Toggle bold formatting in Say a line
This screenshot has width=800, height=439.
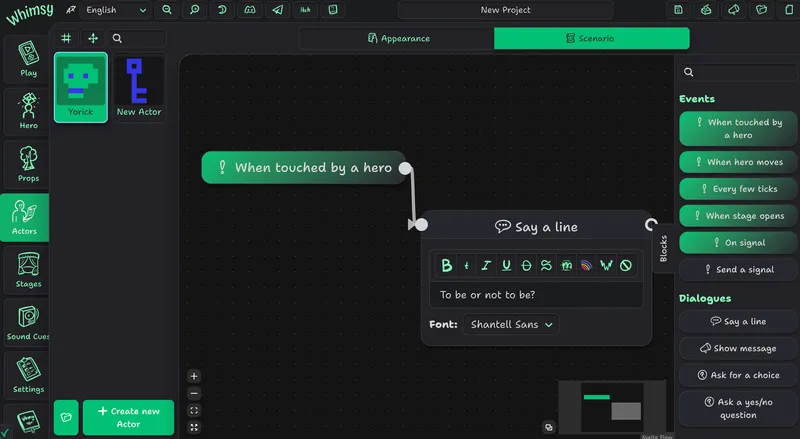[446, 265]
